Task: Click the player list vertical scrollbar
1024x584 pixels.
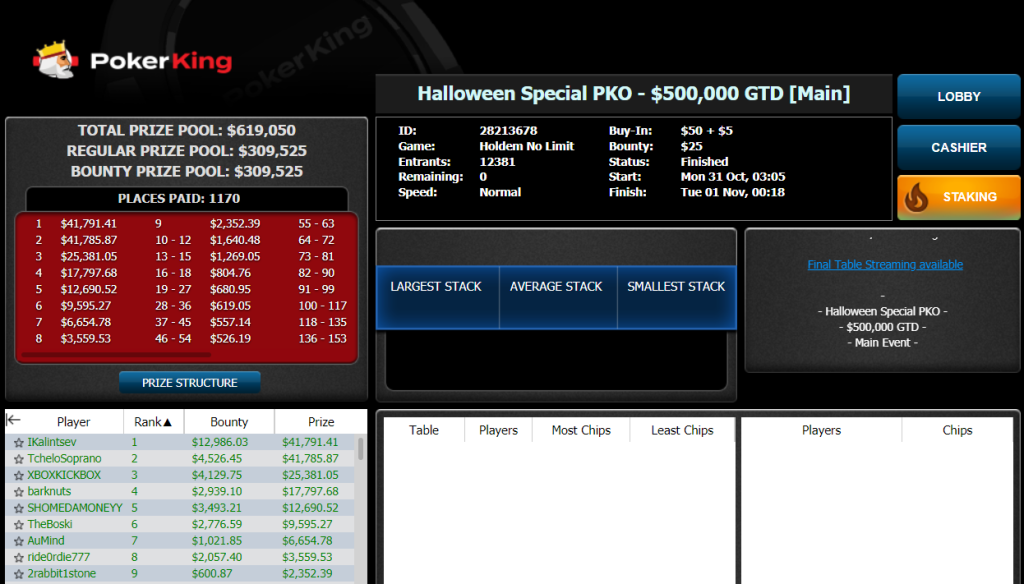Action: click(x=360, y=449)
